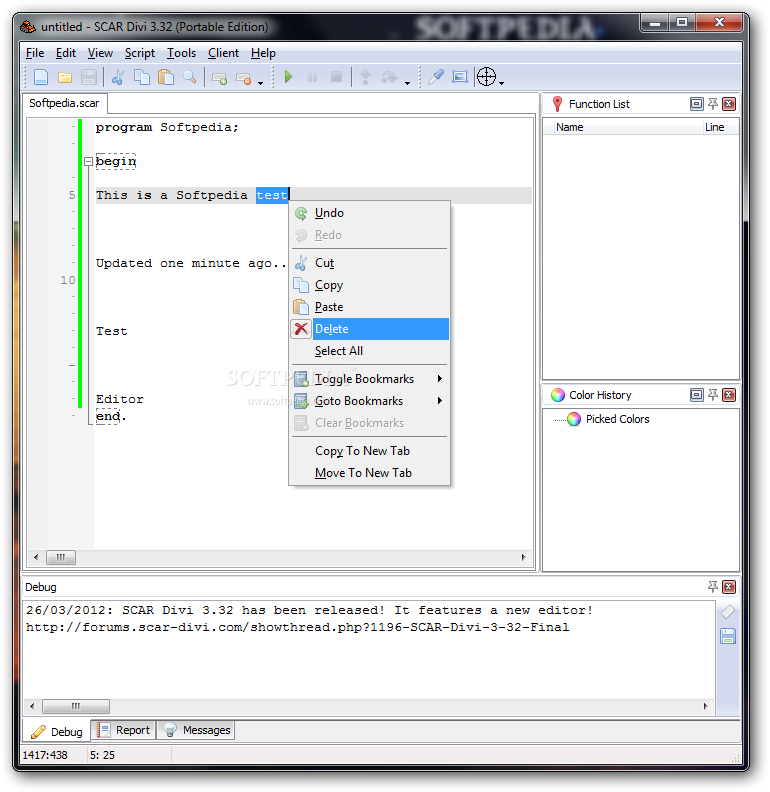
Task: Click the Line column header
Action: tap(720, 127)
